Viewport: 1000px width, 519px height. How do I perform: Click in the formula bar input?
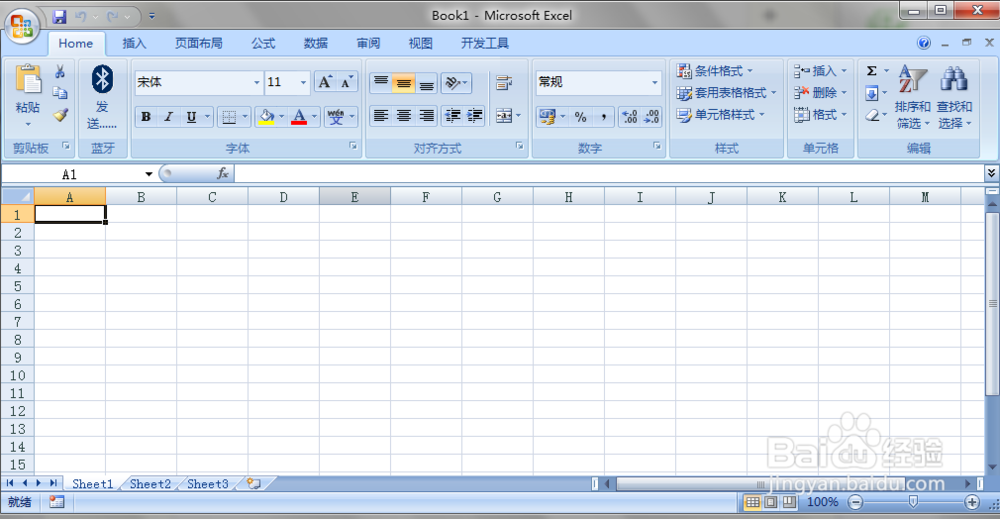609,173
